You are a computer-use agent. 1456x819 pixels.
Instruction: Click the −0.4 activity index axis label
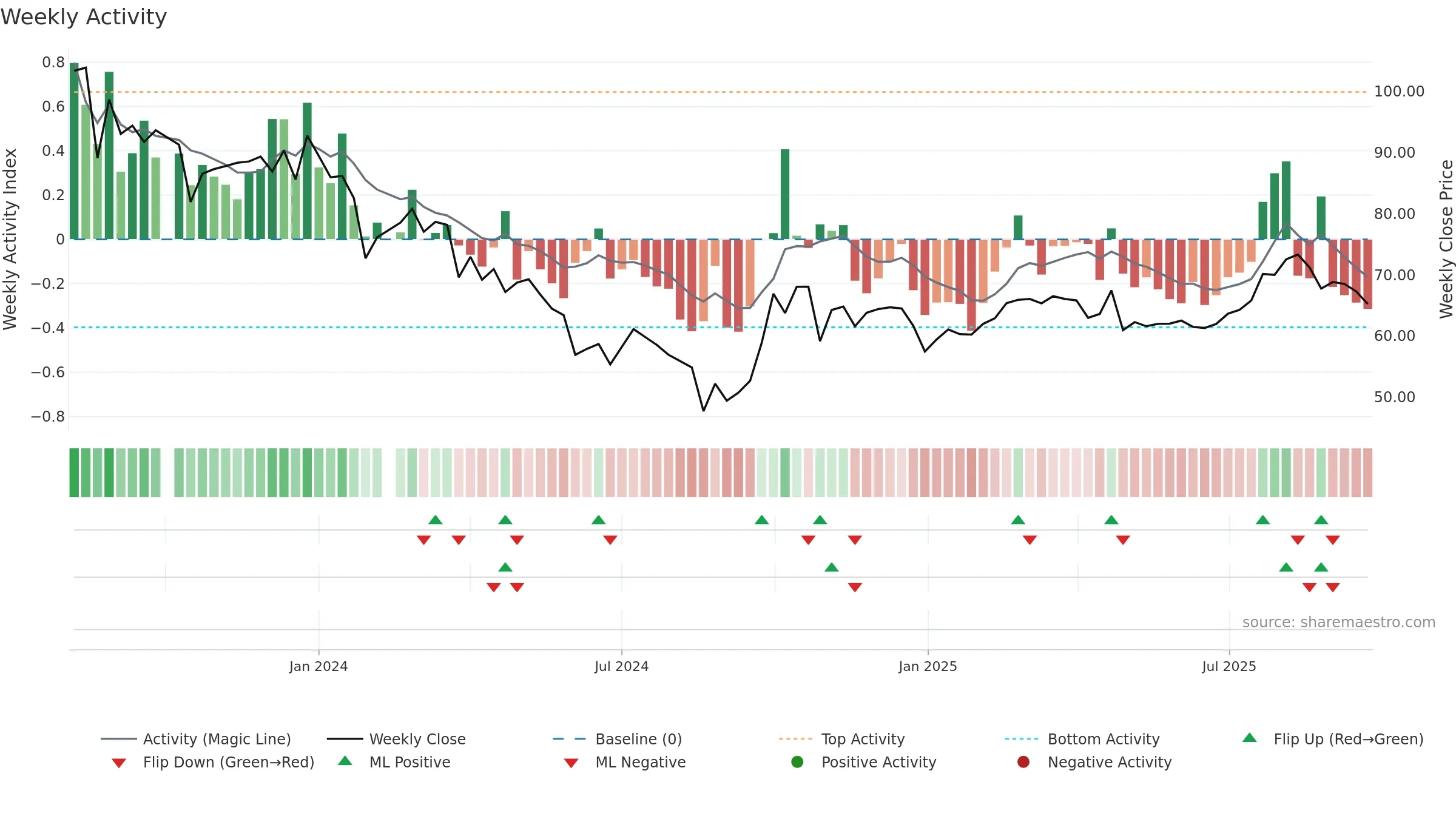point(47,328)
